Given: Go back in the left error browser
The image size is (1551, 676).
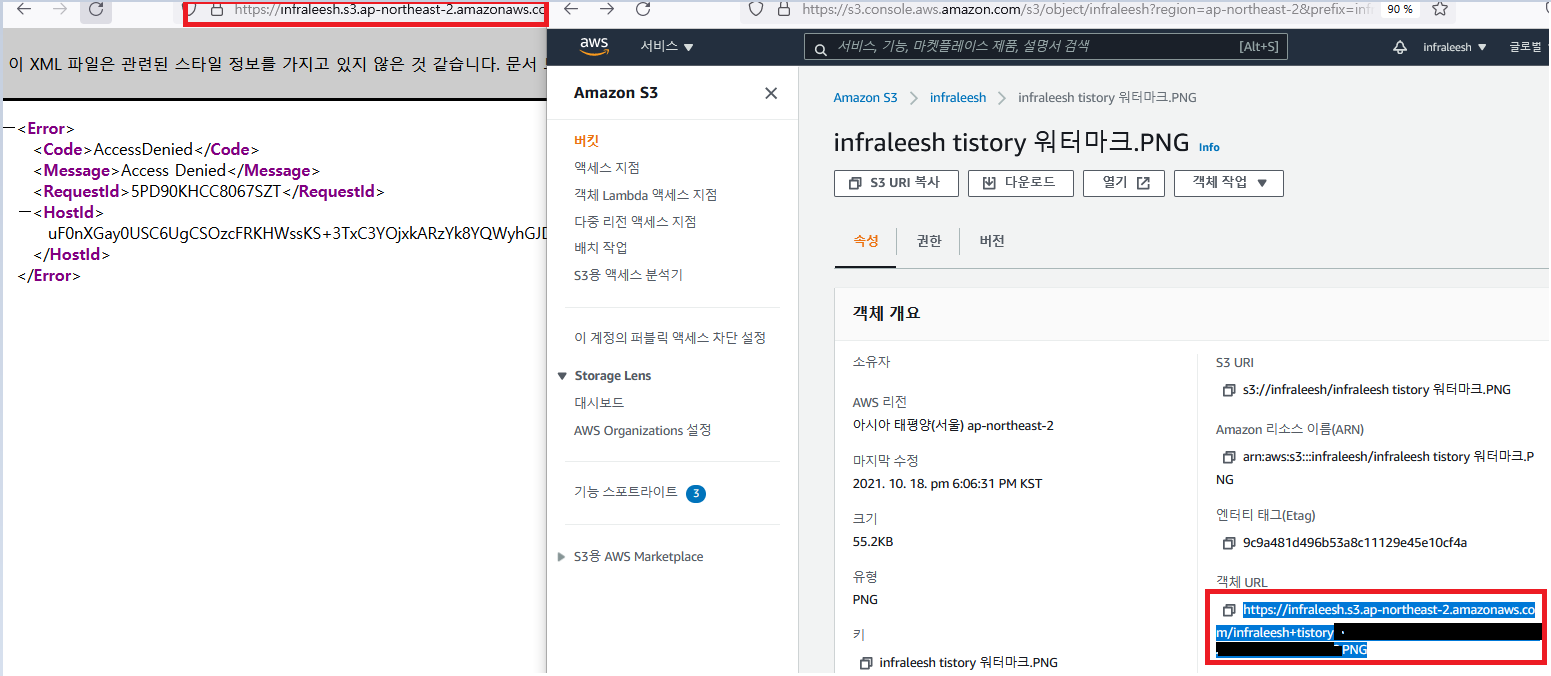Looking at the screenshot, I should coord(25,9).
